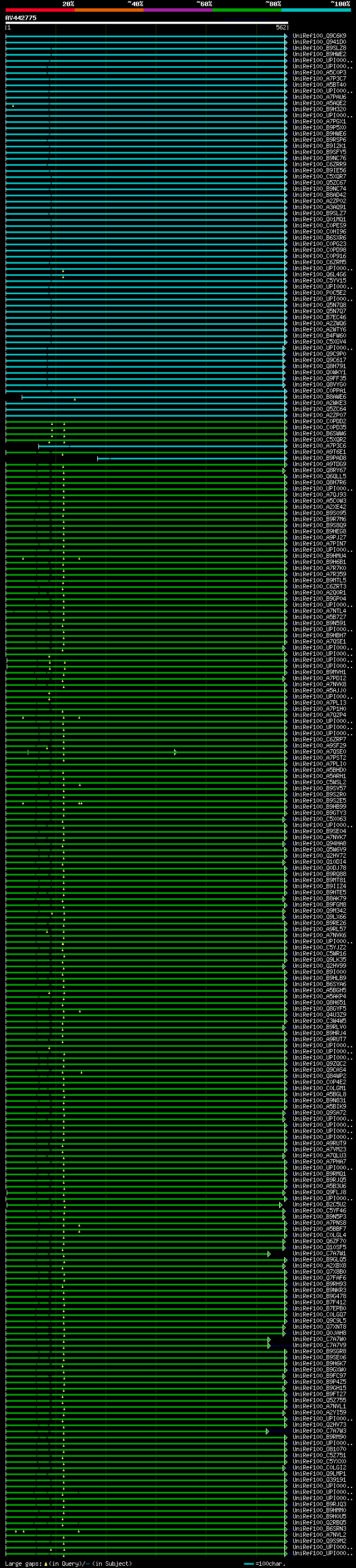Select entry UniRef100_A7R359
The width and height of the screenshot is (356, 1568).
tap(319, 574)
